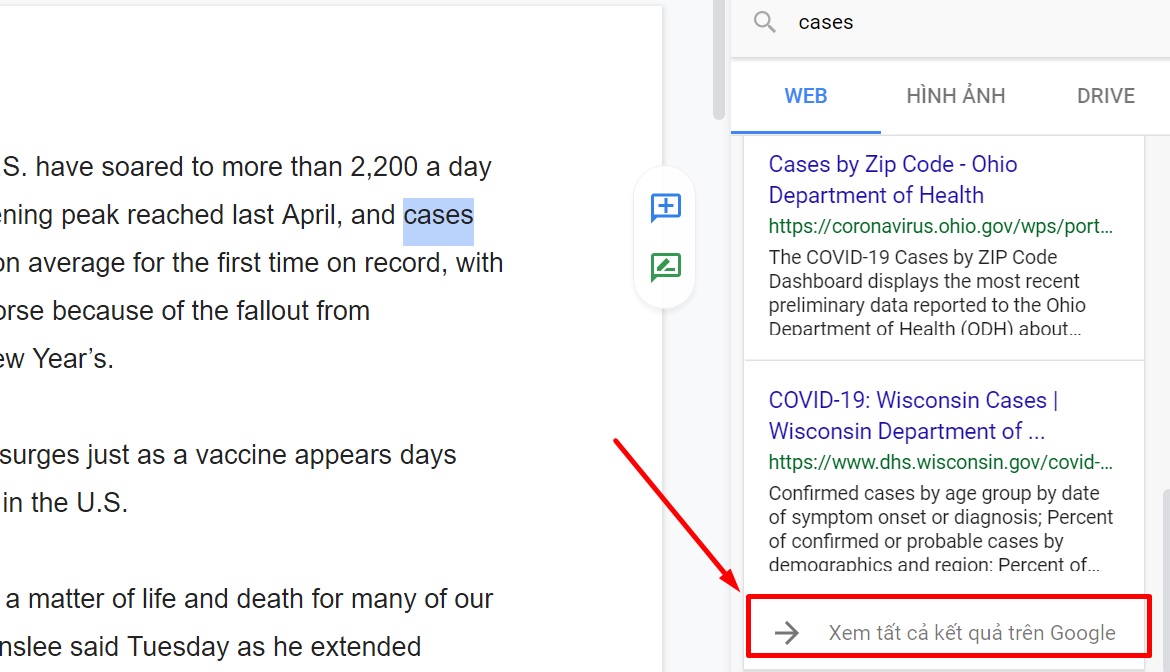Click "Xem tất cả kết quả trên Google"
This screenshot has height=672, width=1170.
(x=972, y=633)
